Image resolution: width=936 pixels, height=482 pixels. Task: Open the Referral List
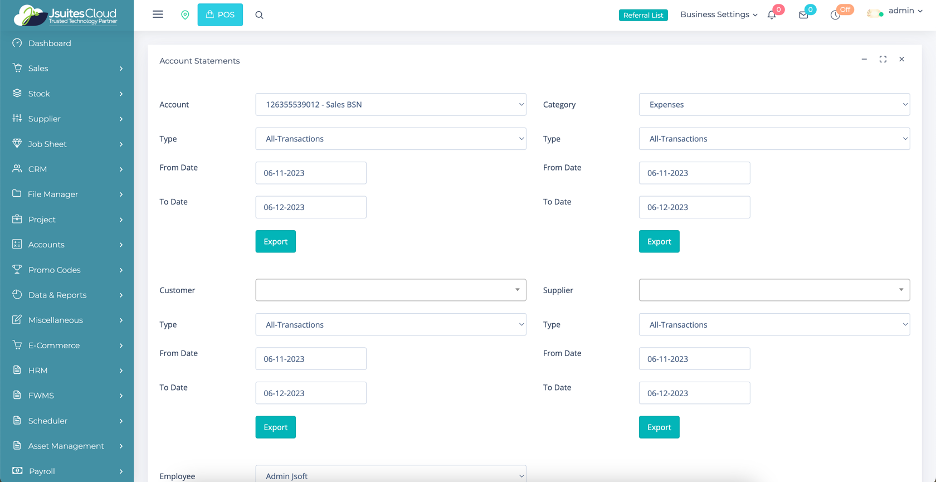[x=643, y=15]
